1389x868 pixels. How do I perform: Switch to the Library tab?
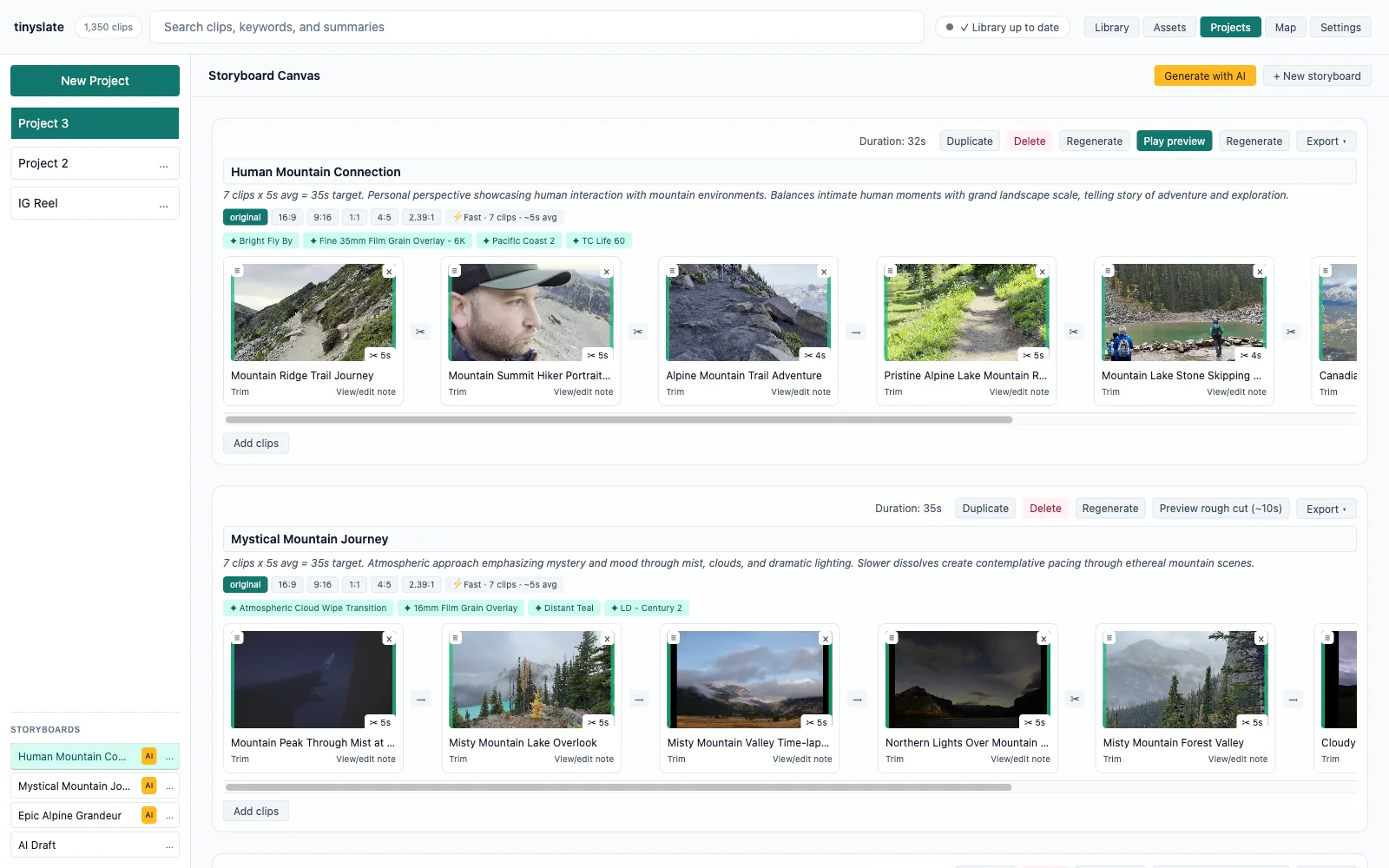click(x=1111, y=27)
